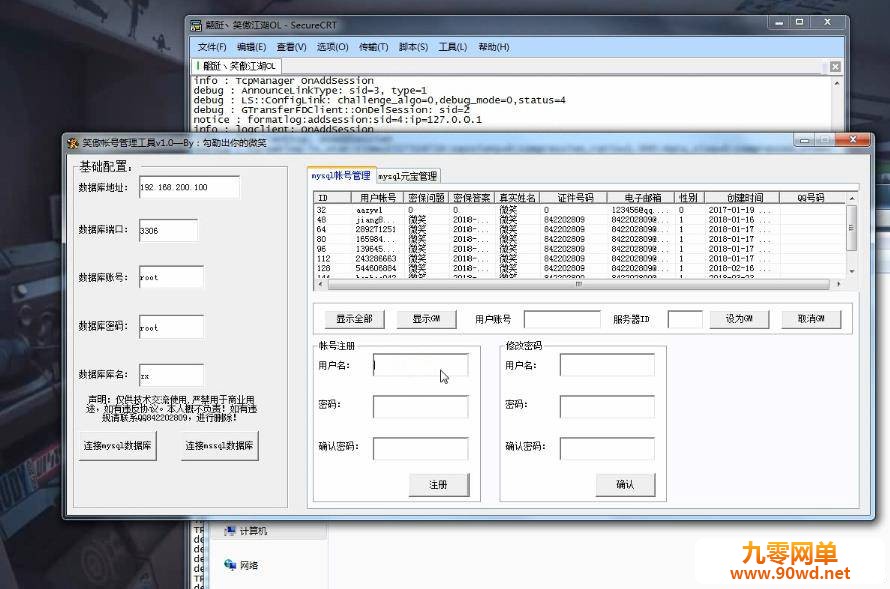
Task: Open the 工具(L) menu in SecureCRT
Action: (x=452, y=47)
